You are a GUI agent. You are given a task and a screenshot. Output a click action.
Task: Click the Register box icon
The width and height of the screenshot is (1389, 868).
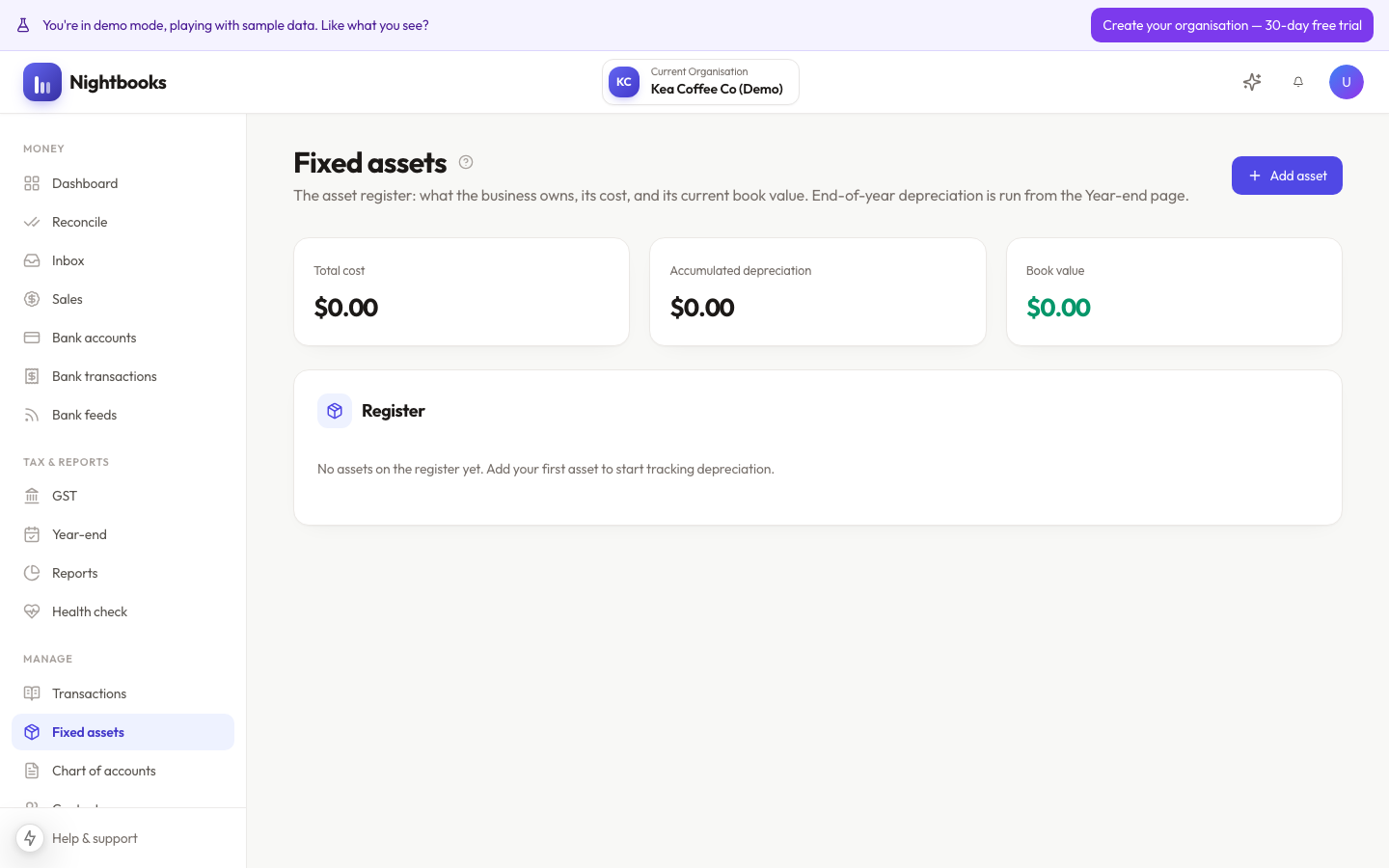click(x=335, y=411)
